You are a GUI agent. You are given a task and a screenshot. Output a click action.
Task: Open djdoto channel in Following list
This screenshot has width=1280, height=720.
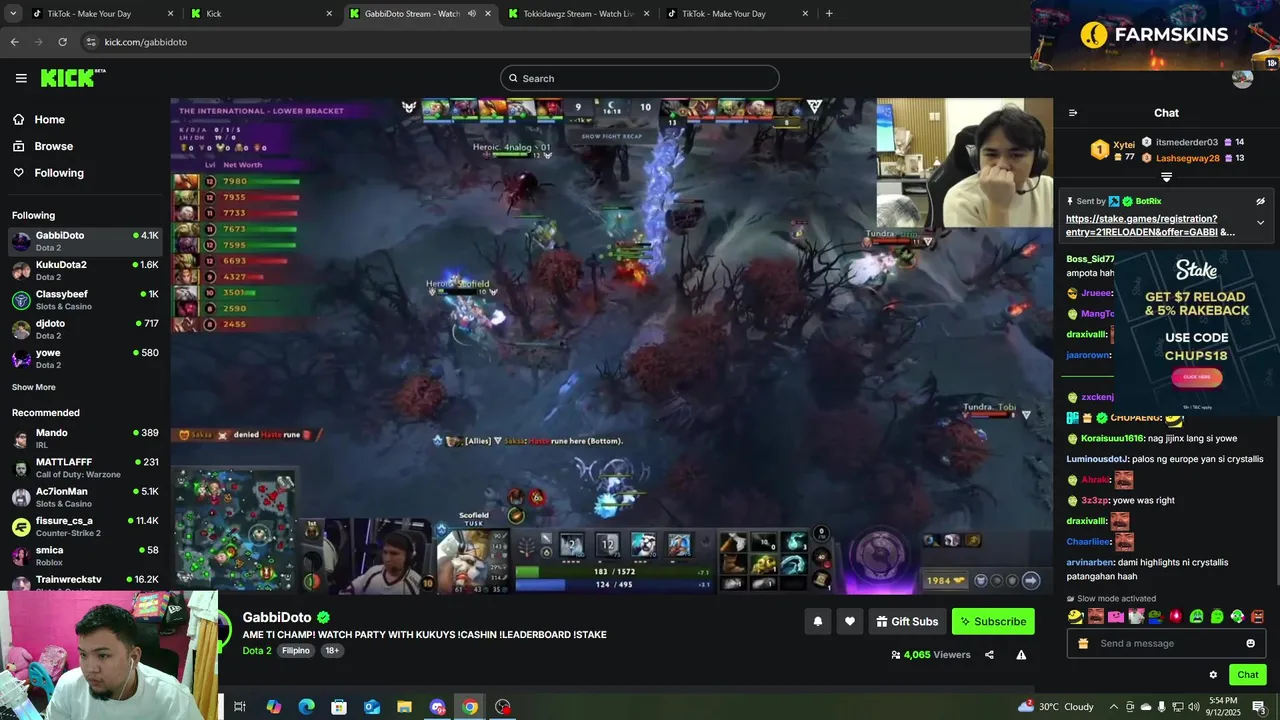85,328
